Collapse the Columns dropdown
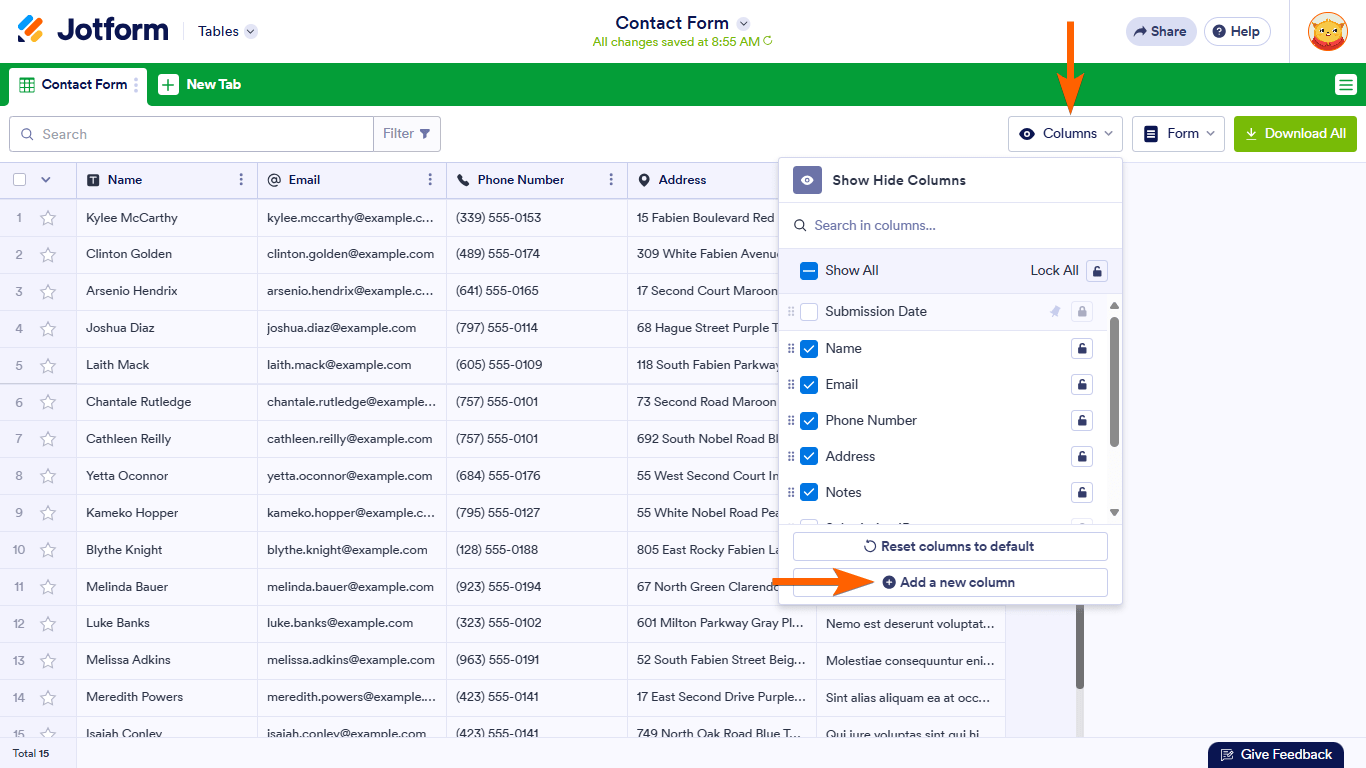Image resolution: width=1366 pixels, height=768 pixels. tap(1065, 134)
